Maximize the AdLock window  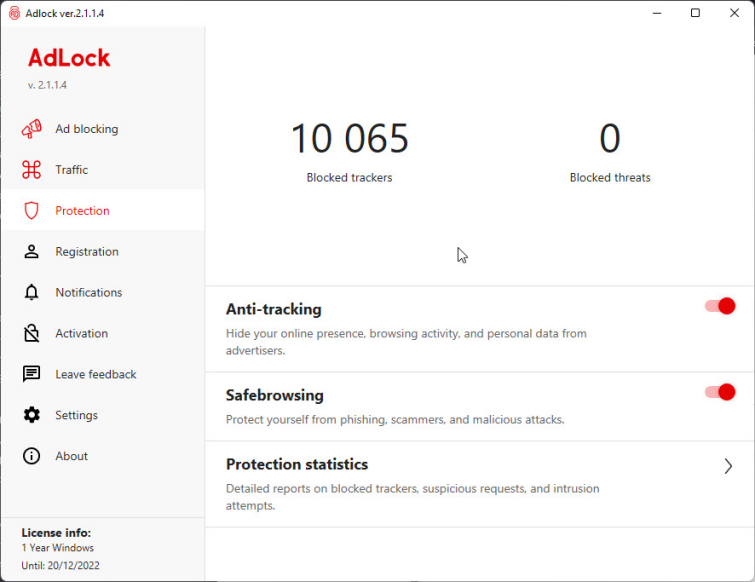[695, 13]
